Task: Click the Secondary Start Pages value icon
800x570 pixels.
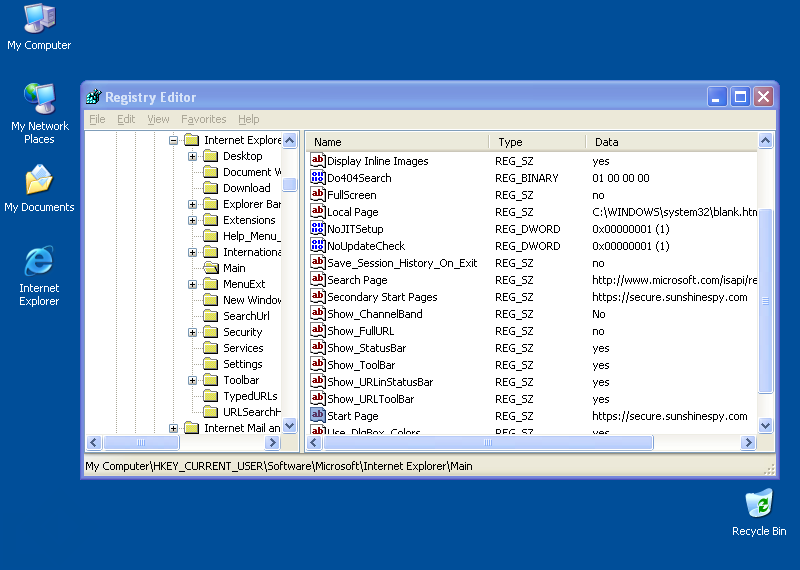Action: click(317, 296)
